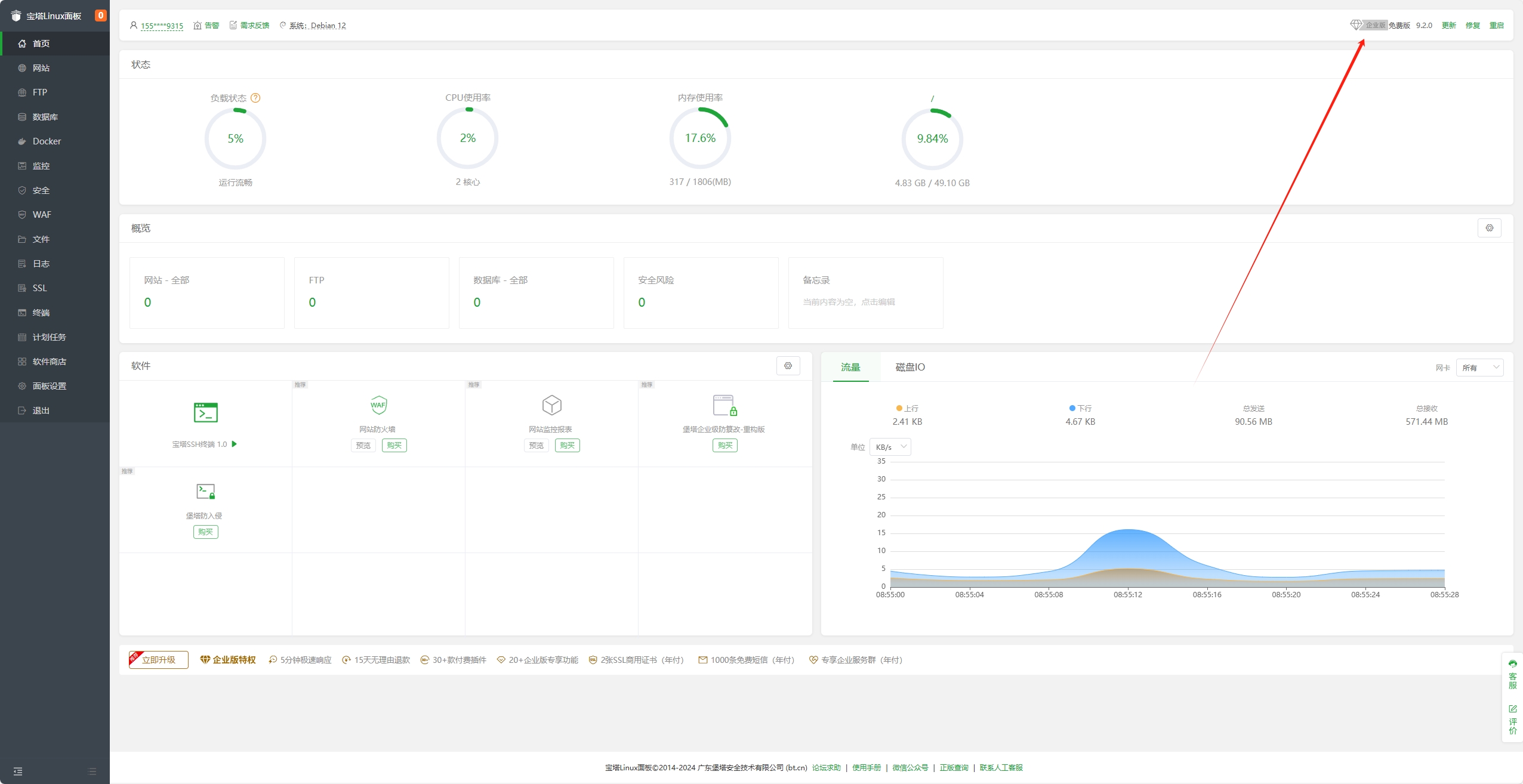Screen dimensions: 1523x784
Task: Switch to the 磁盘IO tab
Action: tap(910, 368)
